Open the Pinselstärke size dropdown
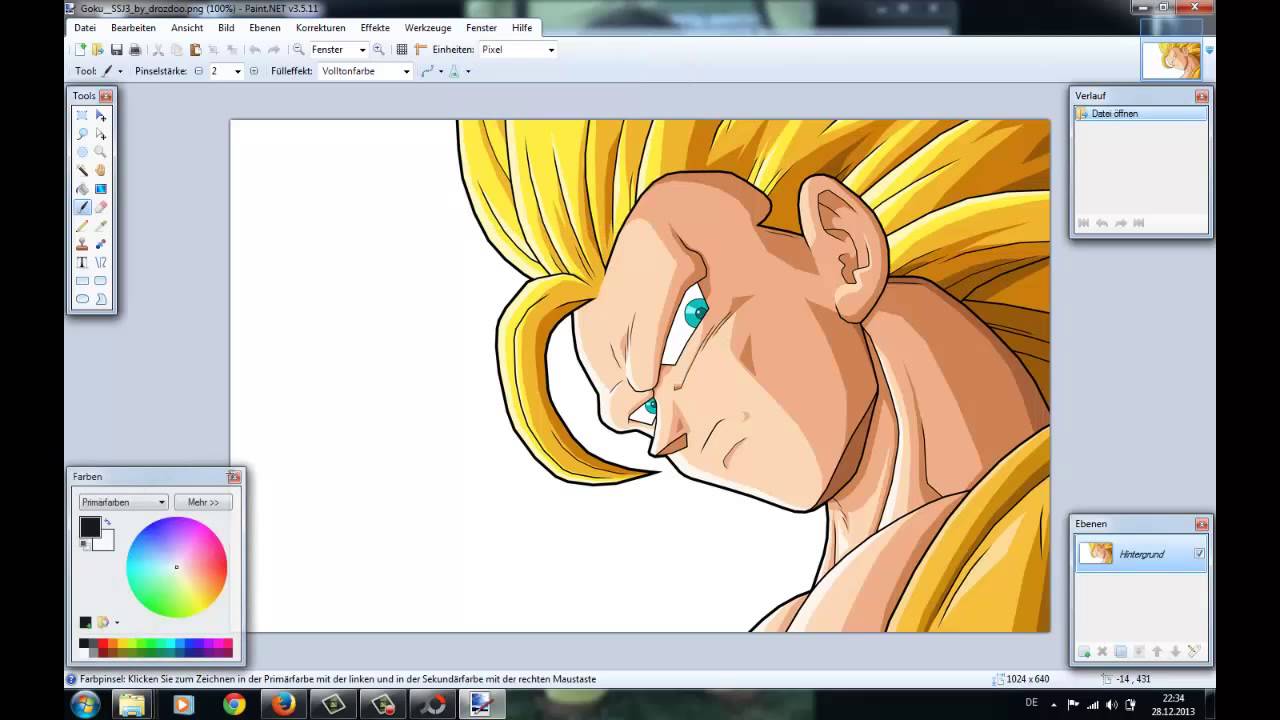 pos(238,71)
